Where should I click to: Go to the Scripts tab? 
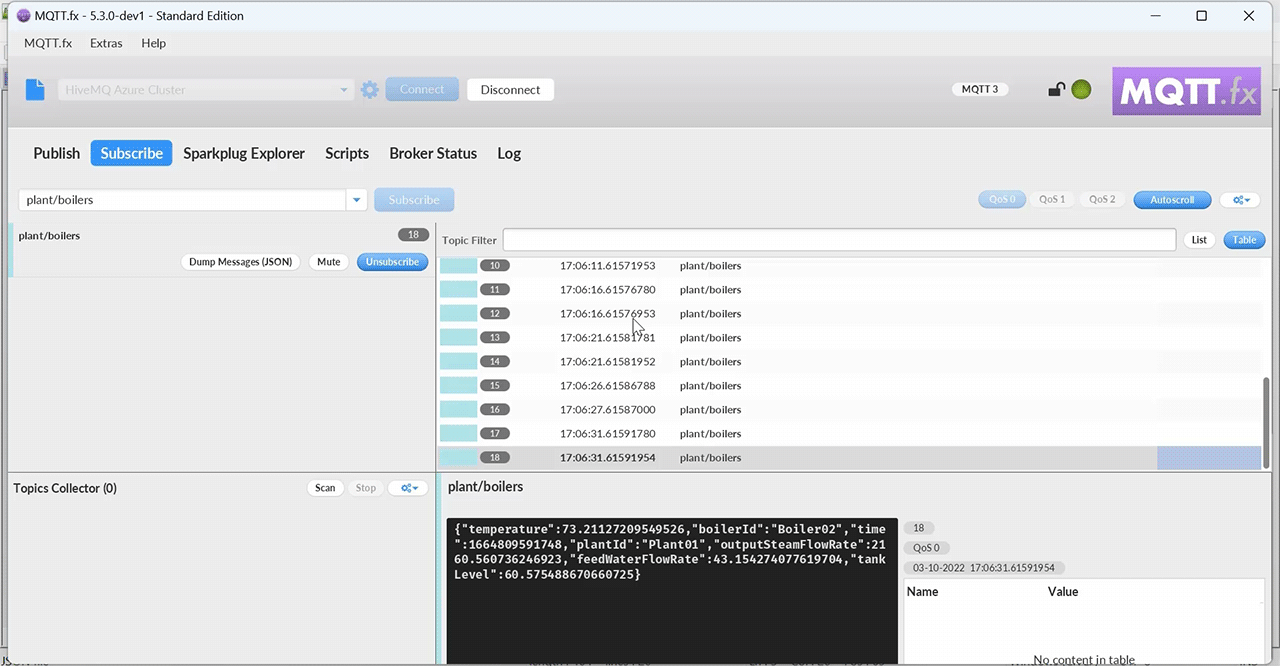pyautogui.click(x=347, y=153)
